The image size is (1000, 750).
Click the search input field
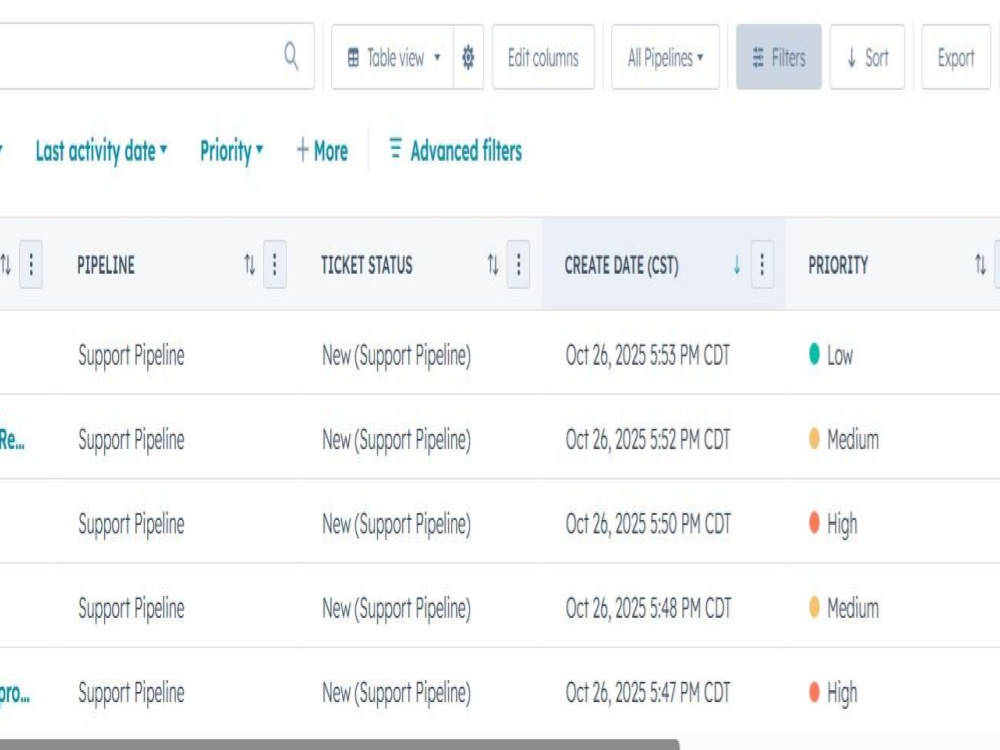point(156,56)
